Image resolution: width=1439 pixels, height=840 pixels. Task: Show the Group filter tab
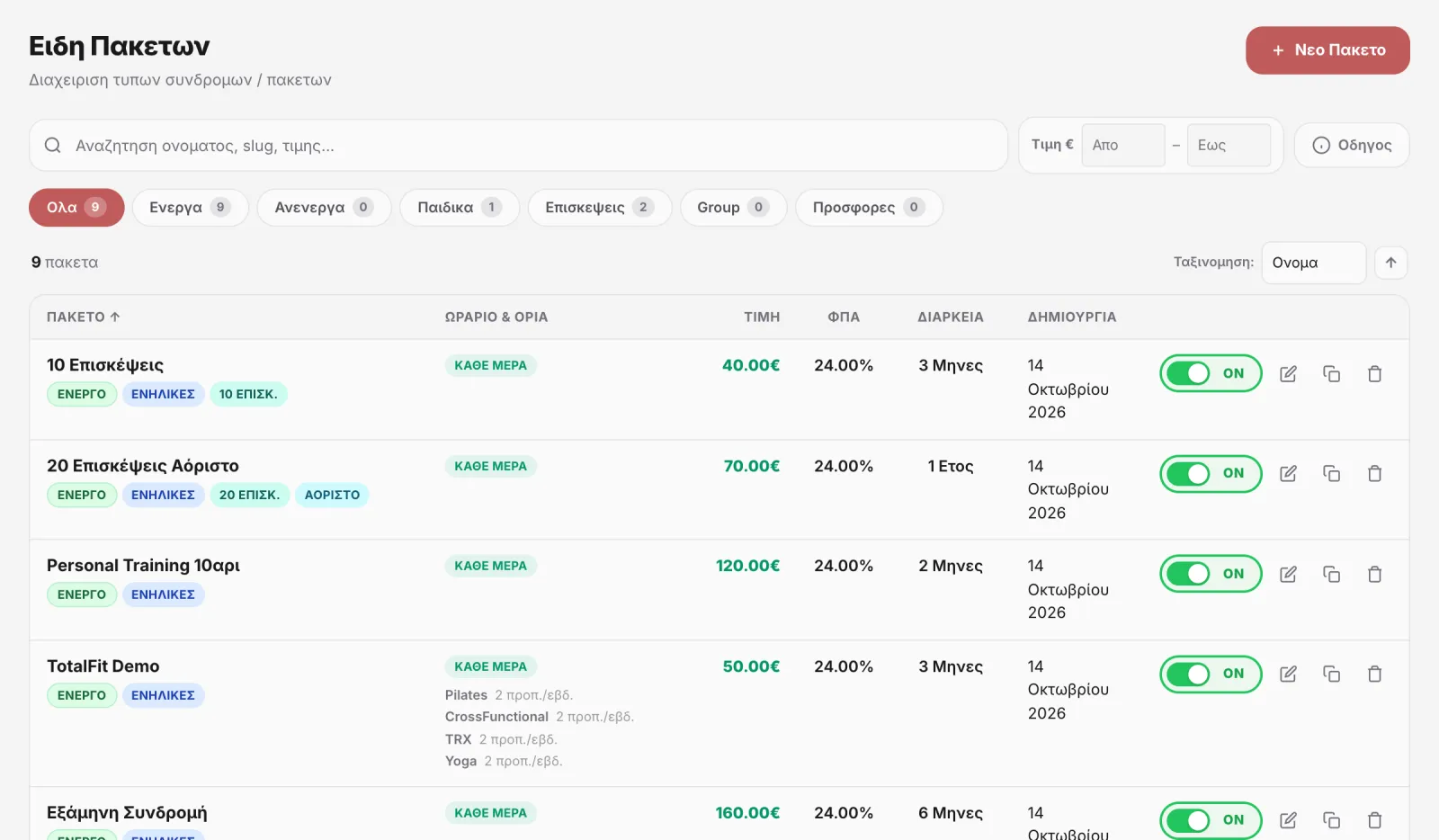[733, 208]
